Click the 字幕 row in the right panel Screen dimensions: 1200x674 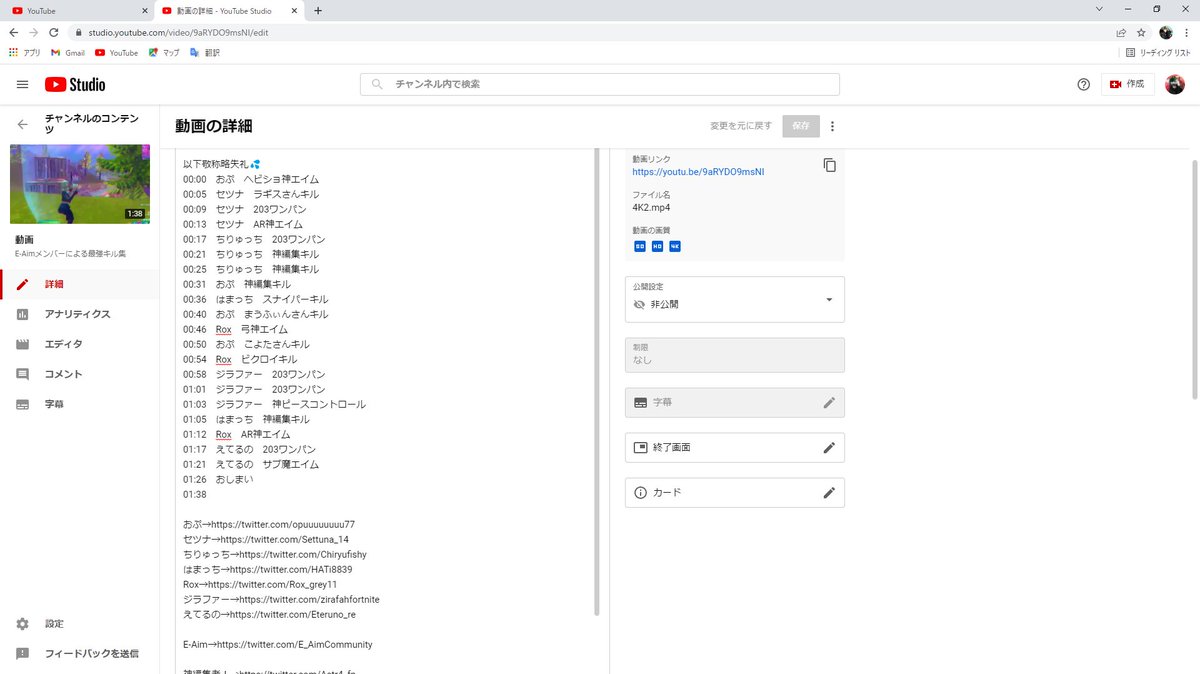(x=735, y=402)
